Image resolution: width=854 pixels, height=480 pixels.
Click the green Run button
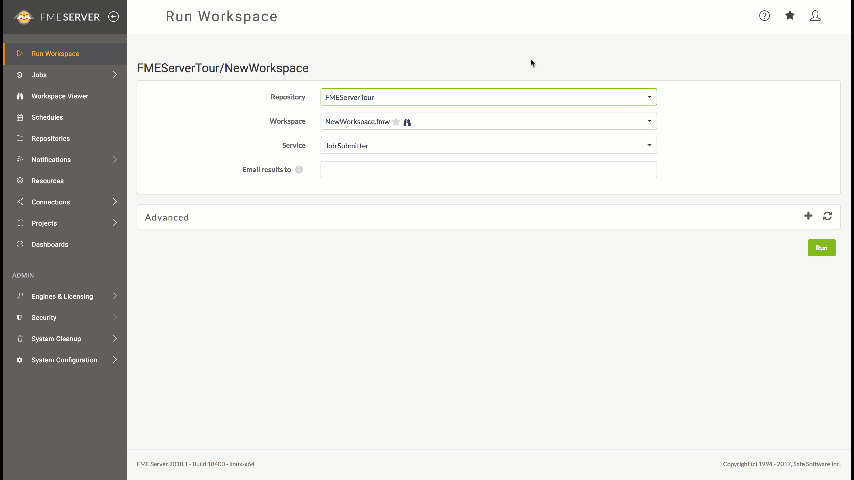click(x=821, y=248)
